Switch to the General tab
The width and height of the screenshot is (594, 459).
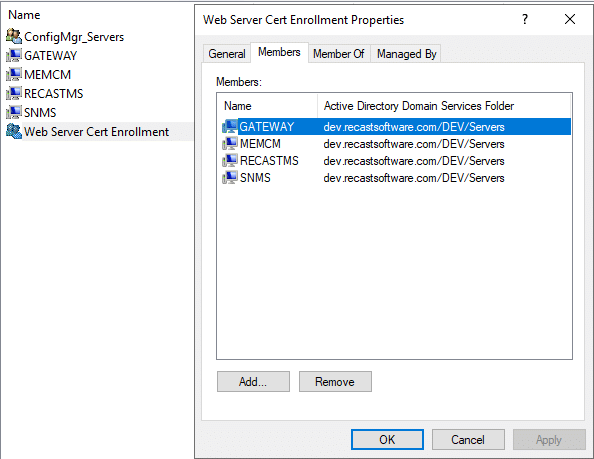click(227, 54)
